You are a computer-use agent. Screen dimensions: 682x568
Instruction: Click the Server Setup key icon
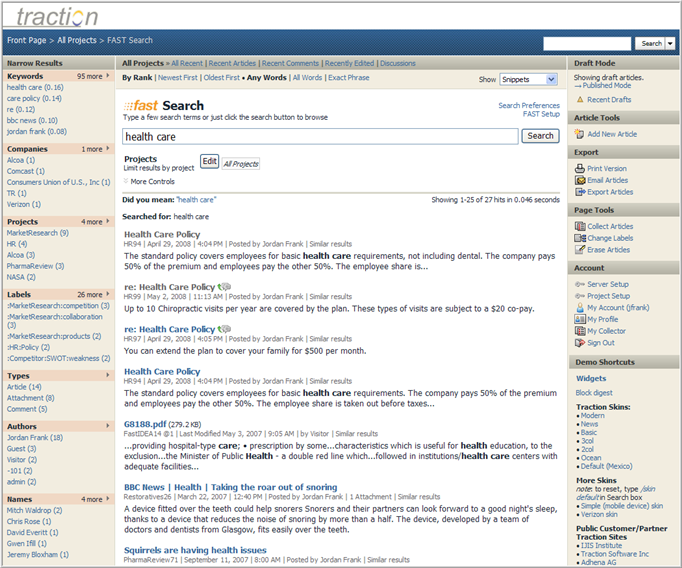pyautogui.click(x=580, y=285)
